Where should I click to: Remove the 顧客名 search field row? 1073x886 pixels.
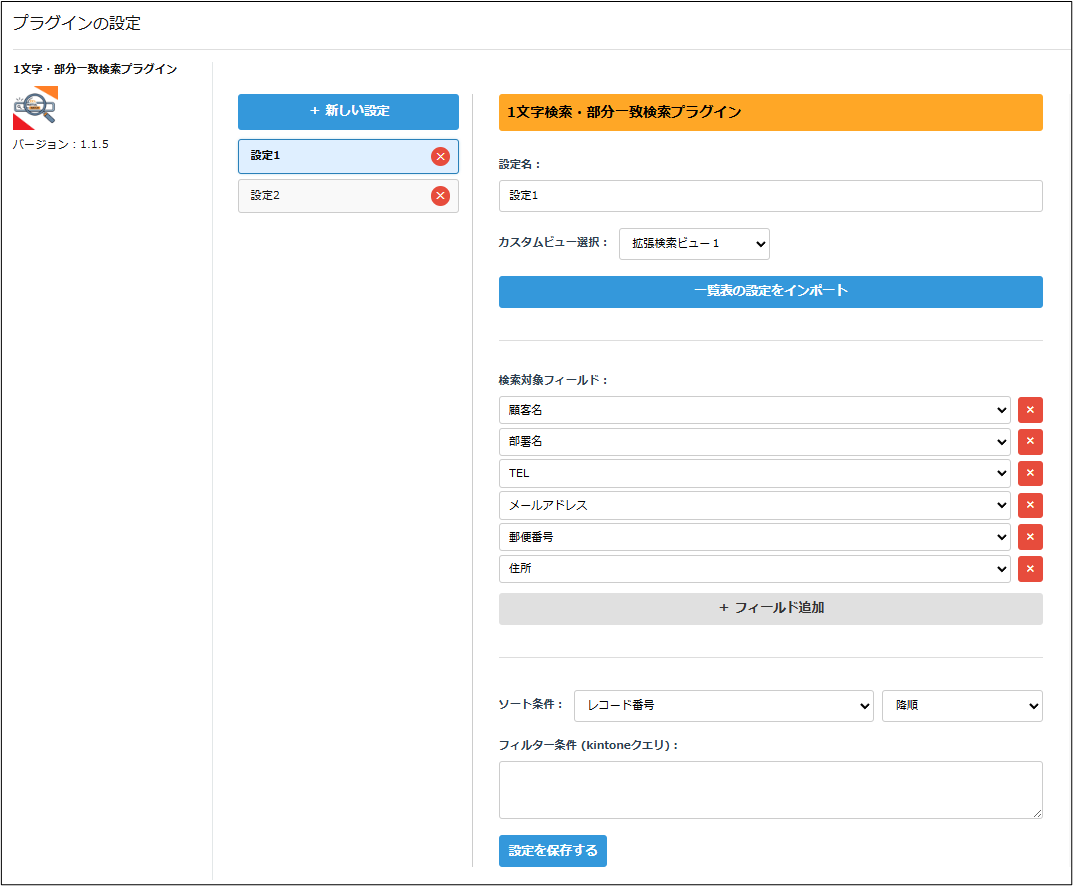point(1030,410)
